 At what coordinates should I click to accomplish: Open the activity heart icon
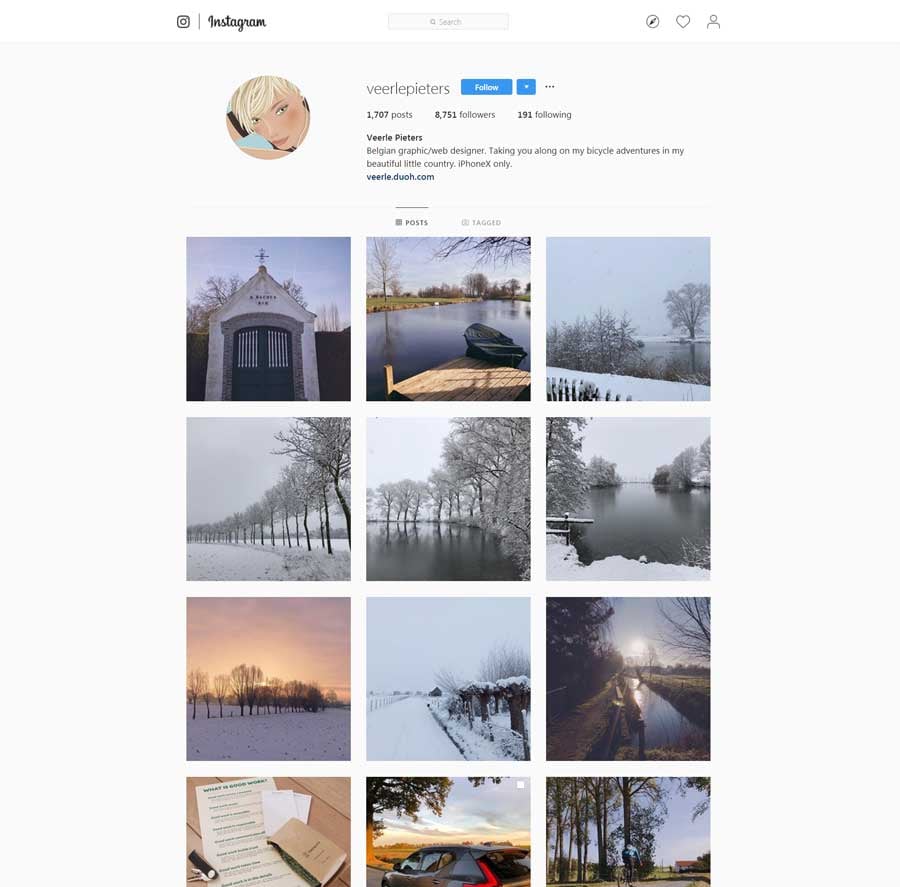pos(683,22)
